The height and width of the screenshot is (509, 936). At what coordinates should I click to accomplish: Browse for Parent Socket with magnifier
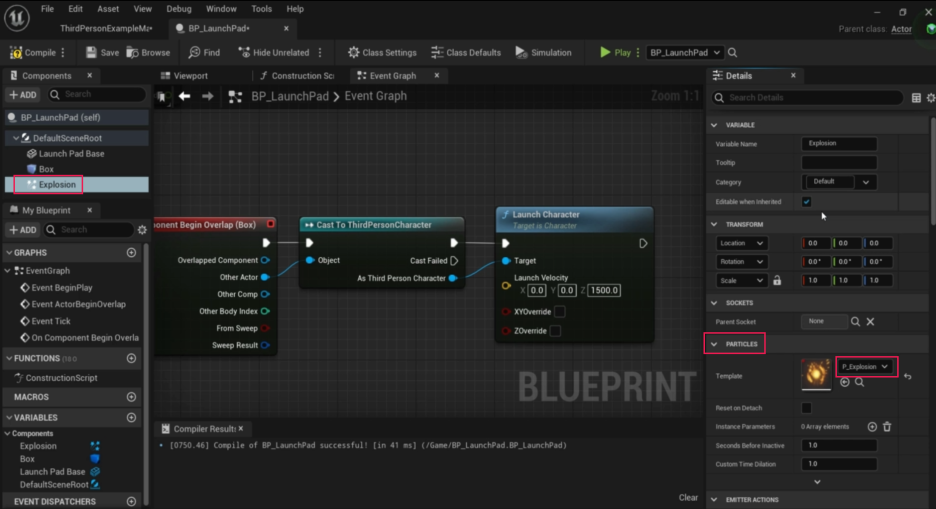tap(855, 322)
